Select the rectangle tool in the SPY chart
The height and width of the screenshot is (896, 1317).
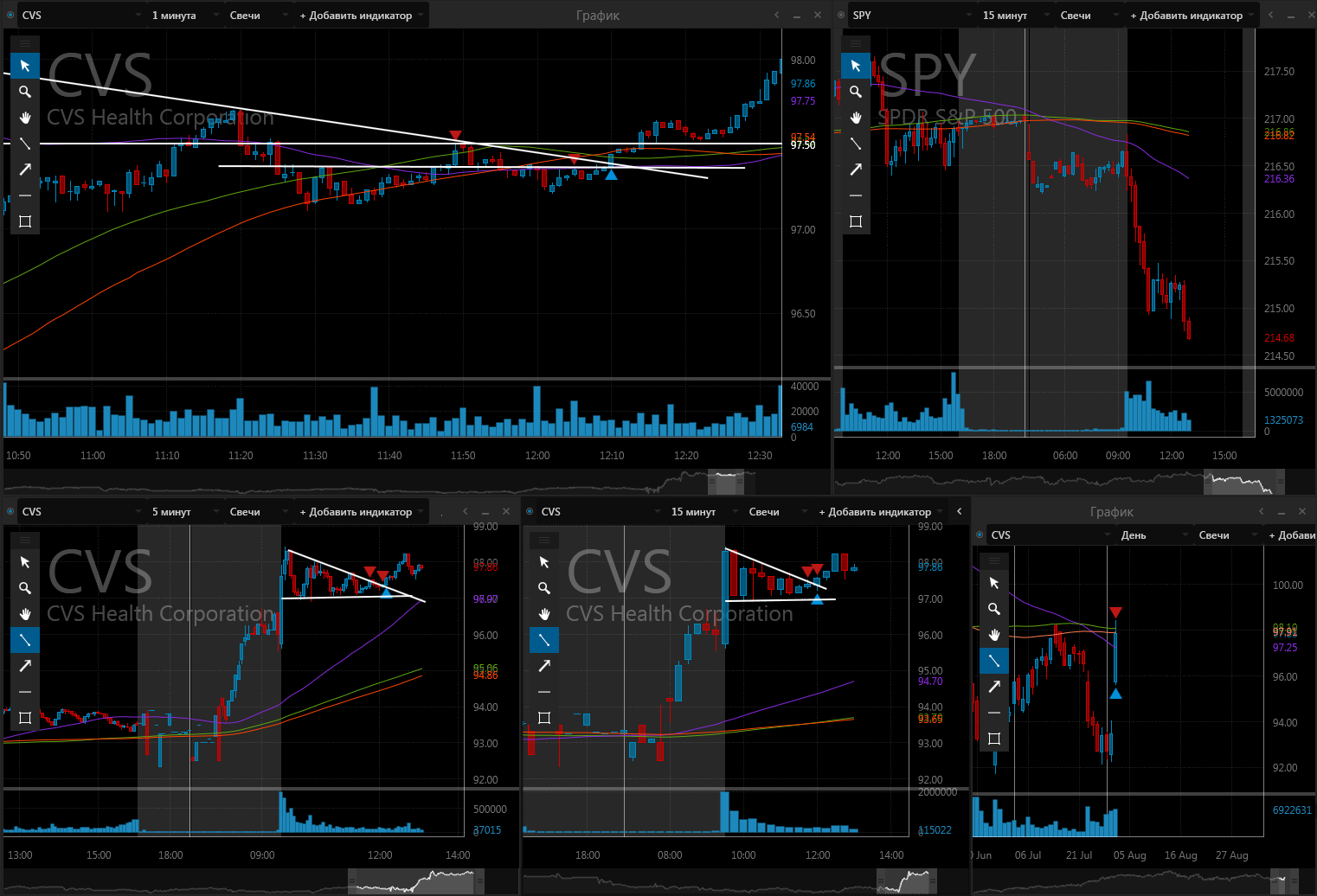pyautogui.click(x=856, y=221)
